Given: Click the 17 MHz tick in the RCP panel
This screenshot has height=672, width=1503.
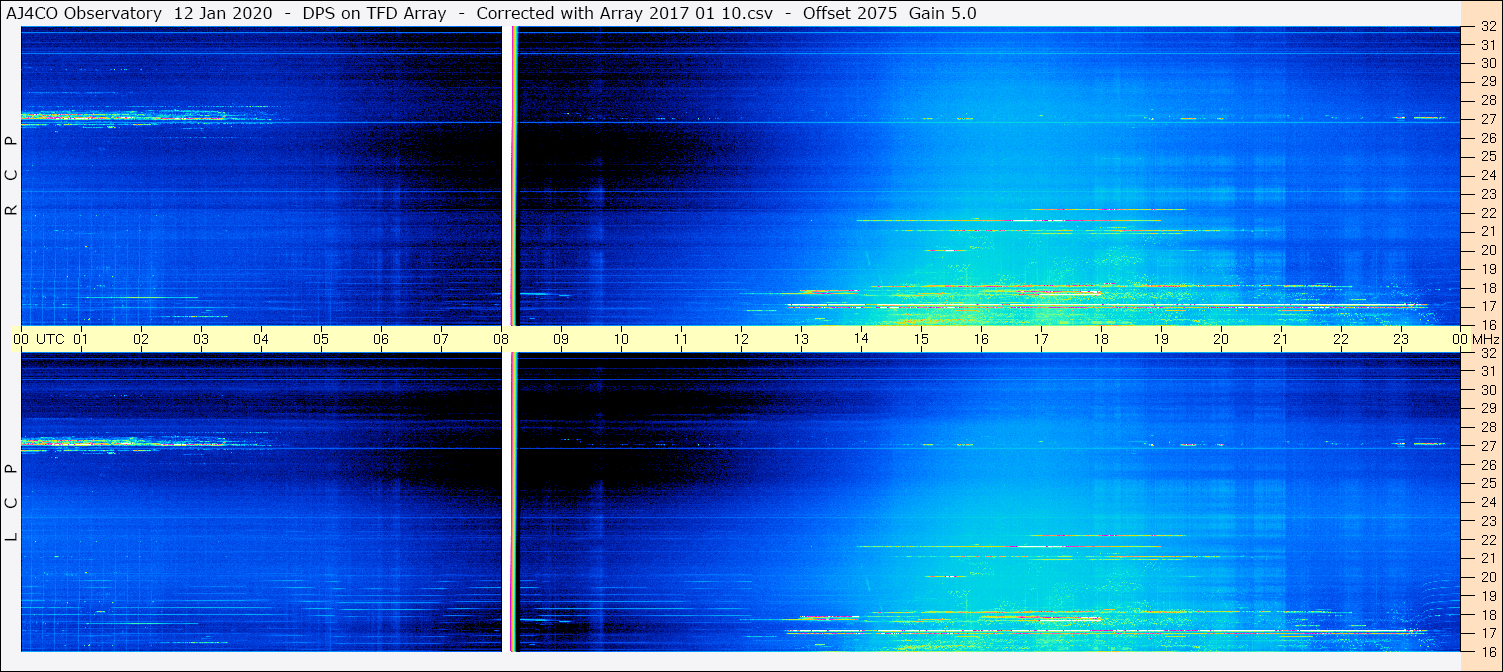Looking at the screenshot, I should click(1487, 306).
